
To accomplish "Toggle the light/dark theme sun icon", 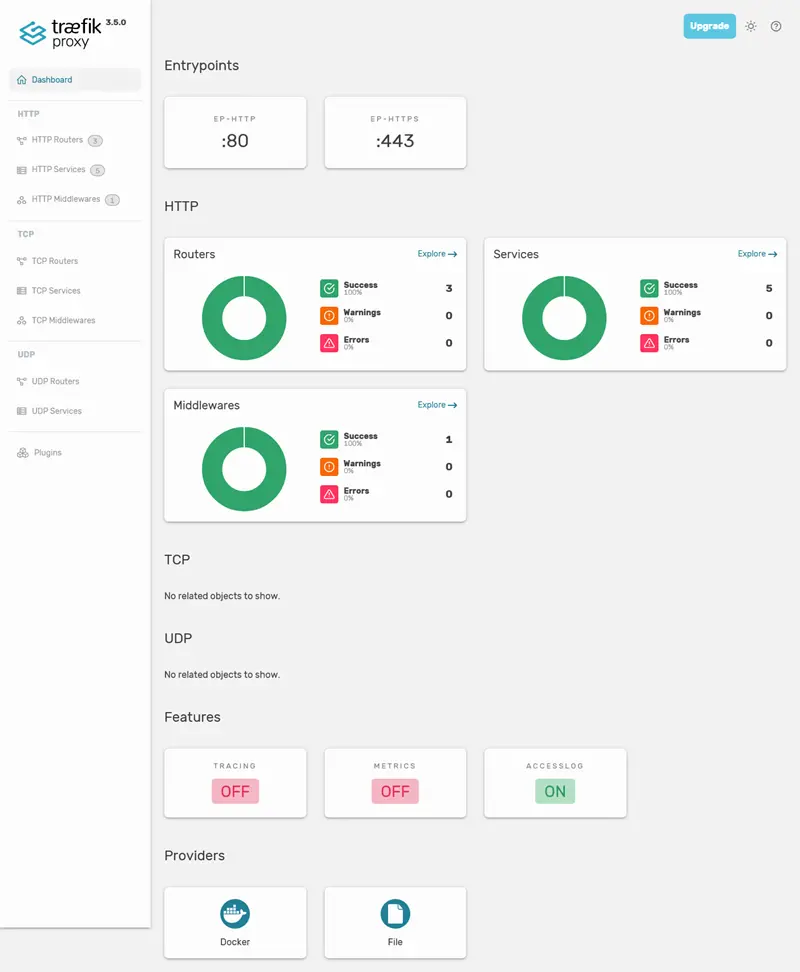I will point(751,26).
